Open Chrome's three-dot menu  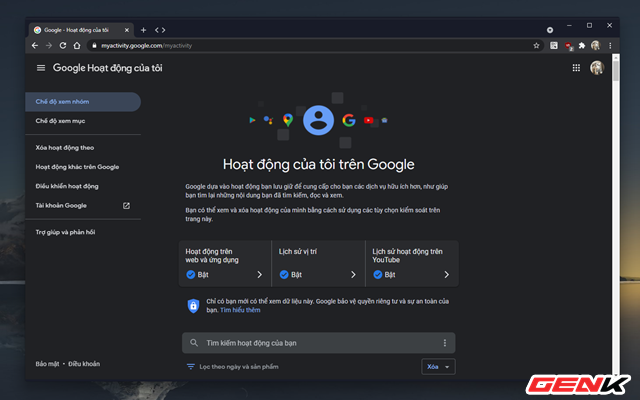point(610,46)
